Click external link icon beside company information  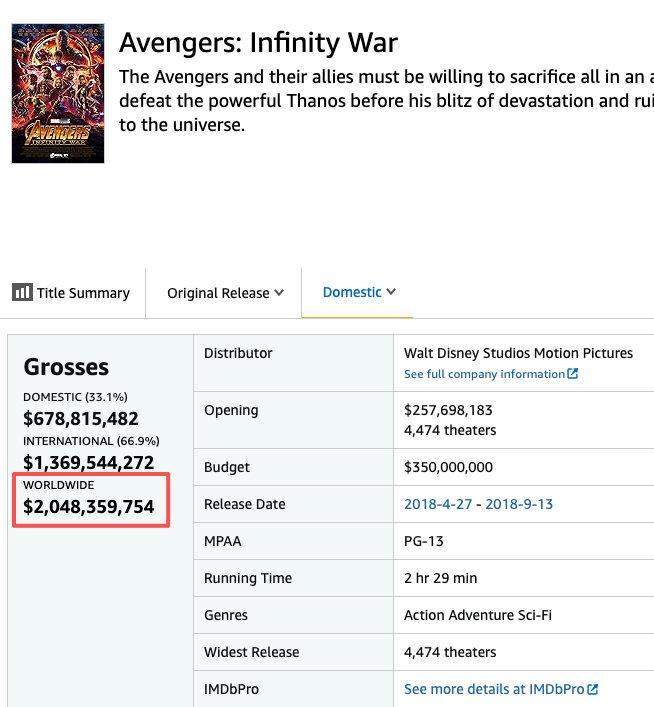tap(572, 374)
